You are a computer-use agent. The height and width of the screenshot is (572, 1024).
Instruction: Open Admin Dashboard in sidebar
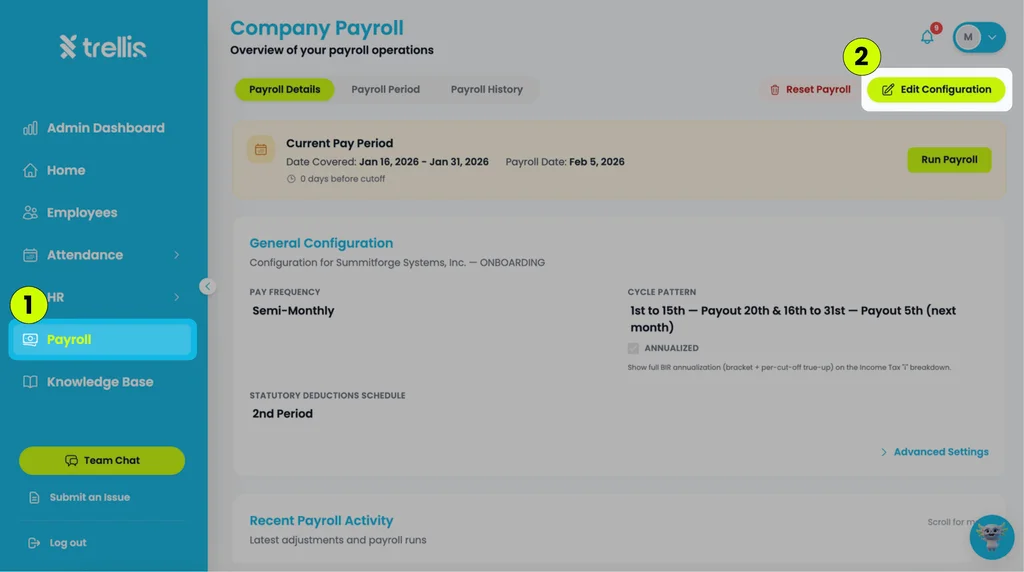(93, 128)
